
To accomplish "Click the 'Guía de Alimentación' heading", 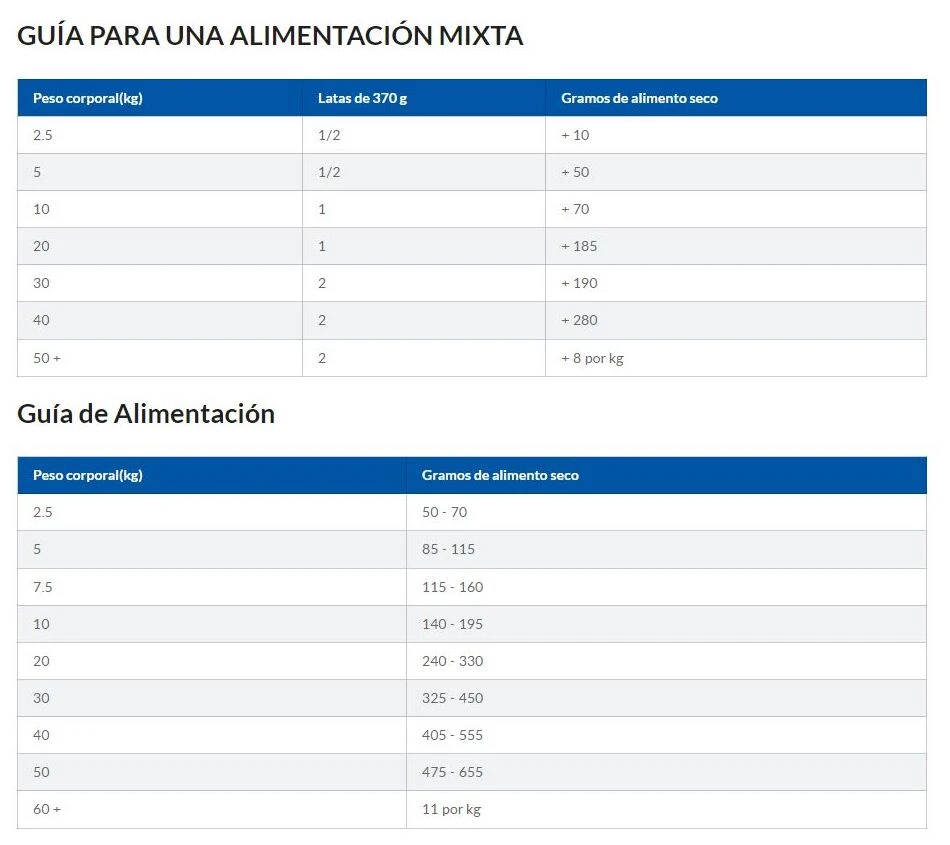I will (146, 414).
